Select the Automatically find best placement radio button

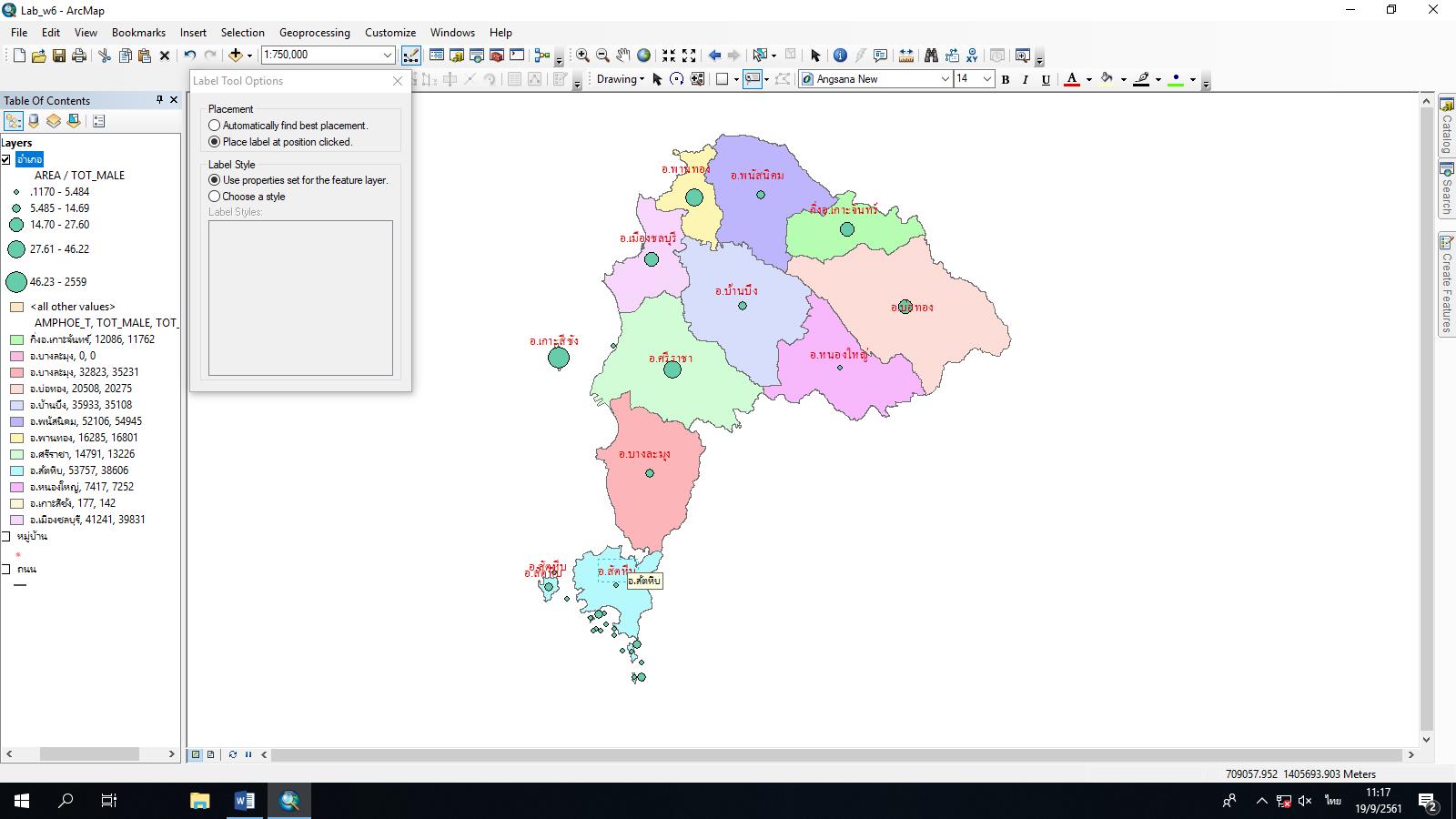[215, 126]
